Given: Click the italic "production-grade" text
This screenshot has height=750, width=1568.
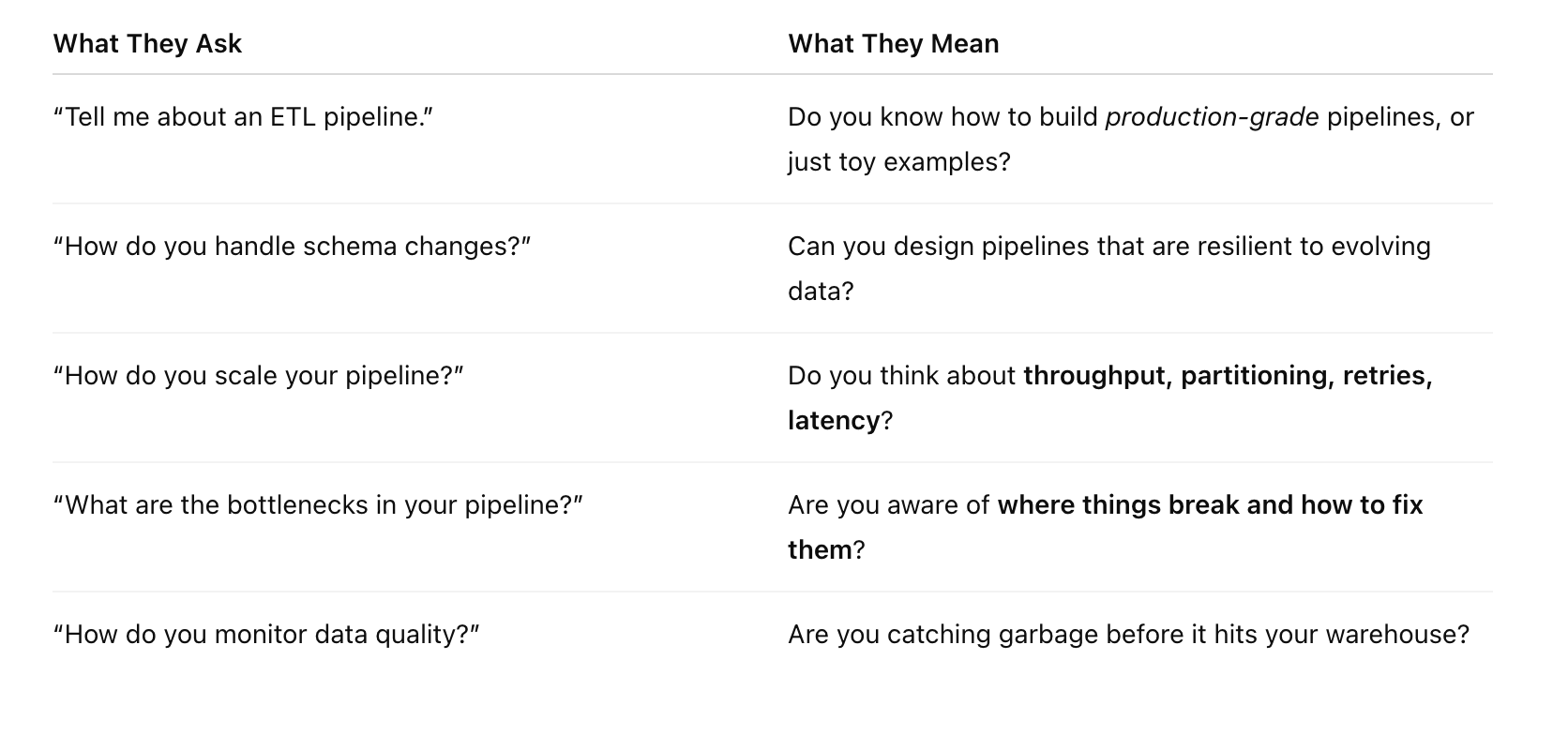Looking at the screenshot, I should [x=1212, y=117].
